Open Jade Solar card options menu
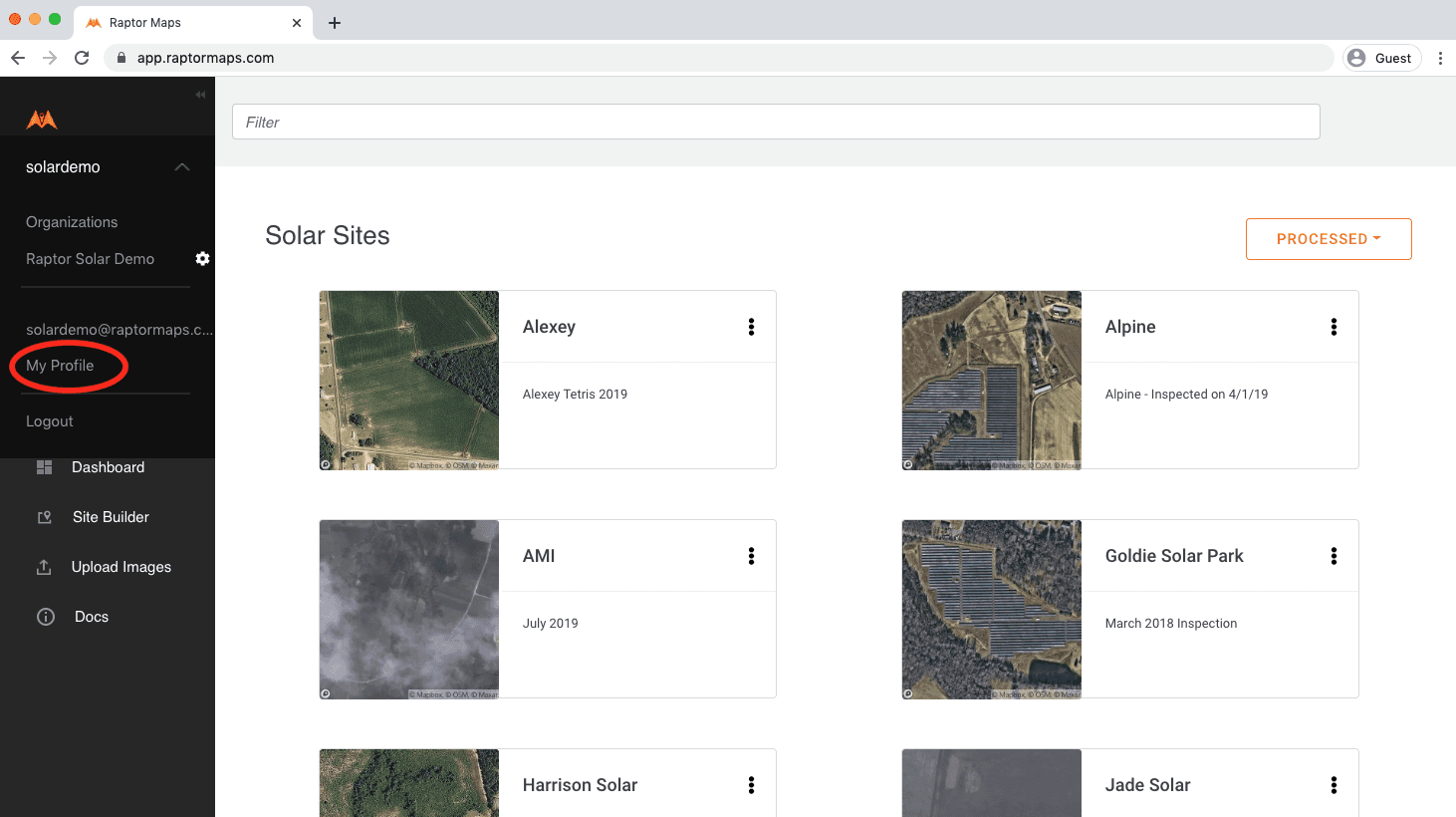1456x817 pixels. coord(1334,785)
